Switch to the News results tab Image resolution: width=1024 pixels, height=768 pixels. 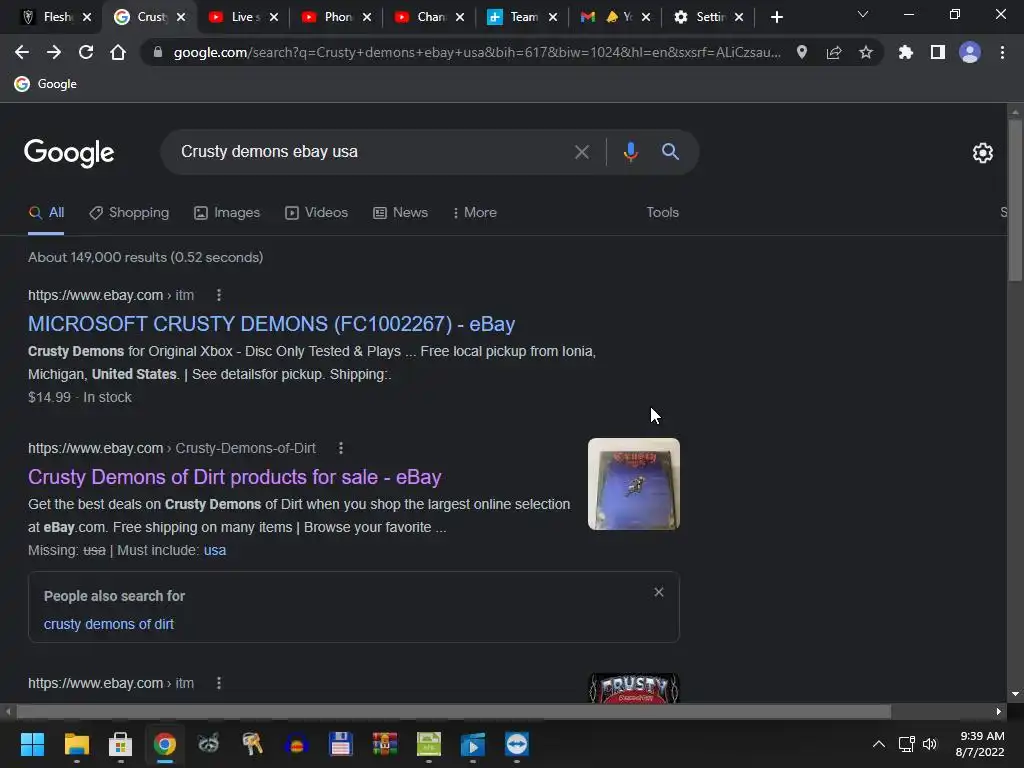[400, 212]
